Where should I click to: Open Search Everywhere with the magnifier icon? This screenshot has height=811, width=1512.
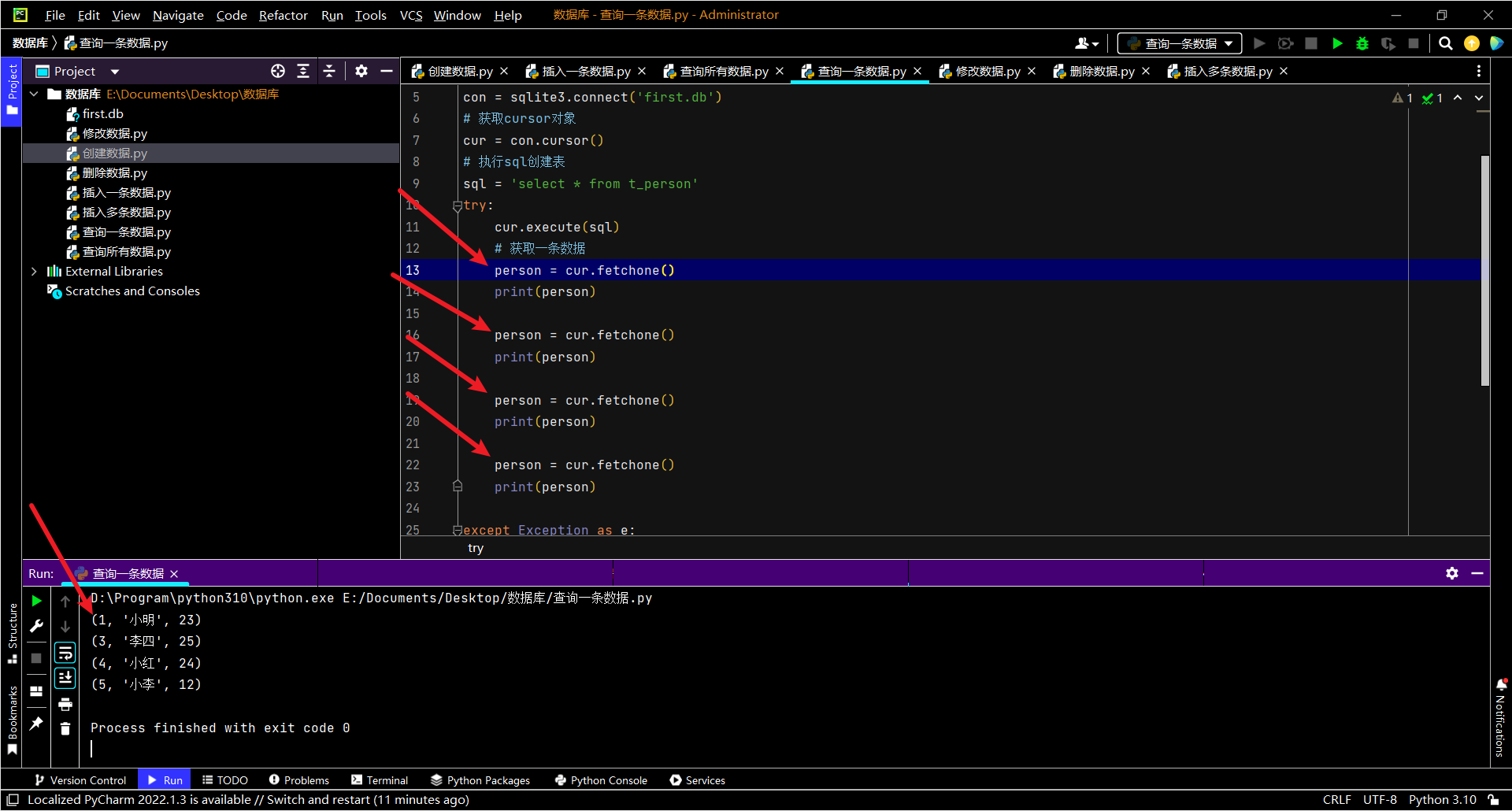(1446, 43)
